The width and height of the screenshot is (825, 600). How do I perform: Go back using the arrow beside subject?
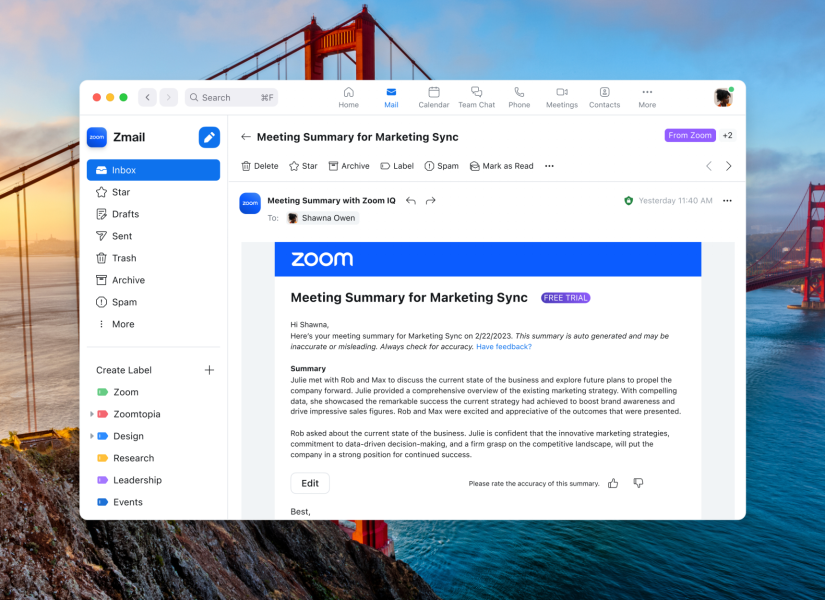(x=246, y=137)
